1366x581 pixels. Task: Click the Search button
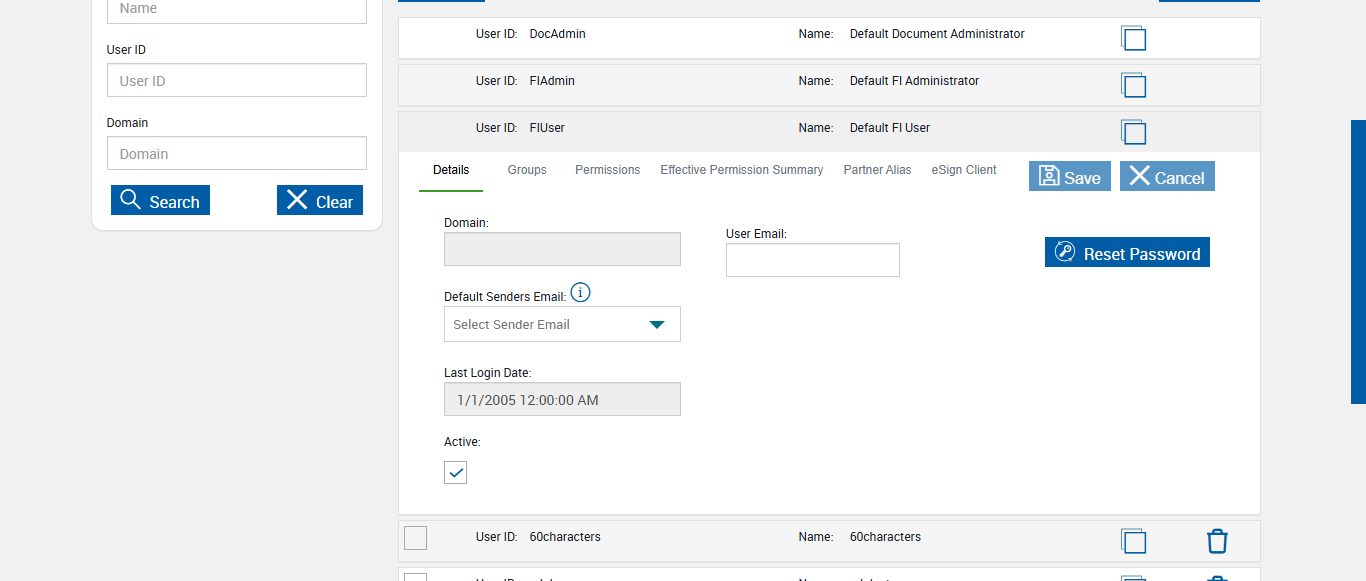(160, 201)
